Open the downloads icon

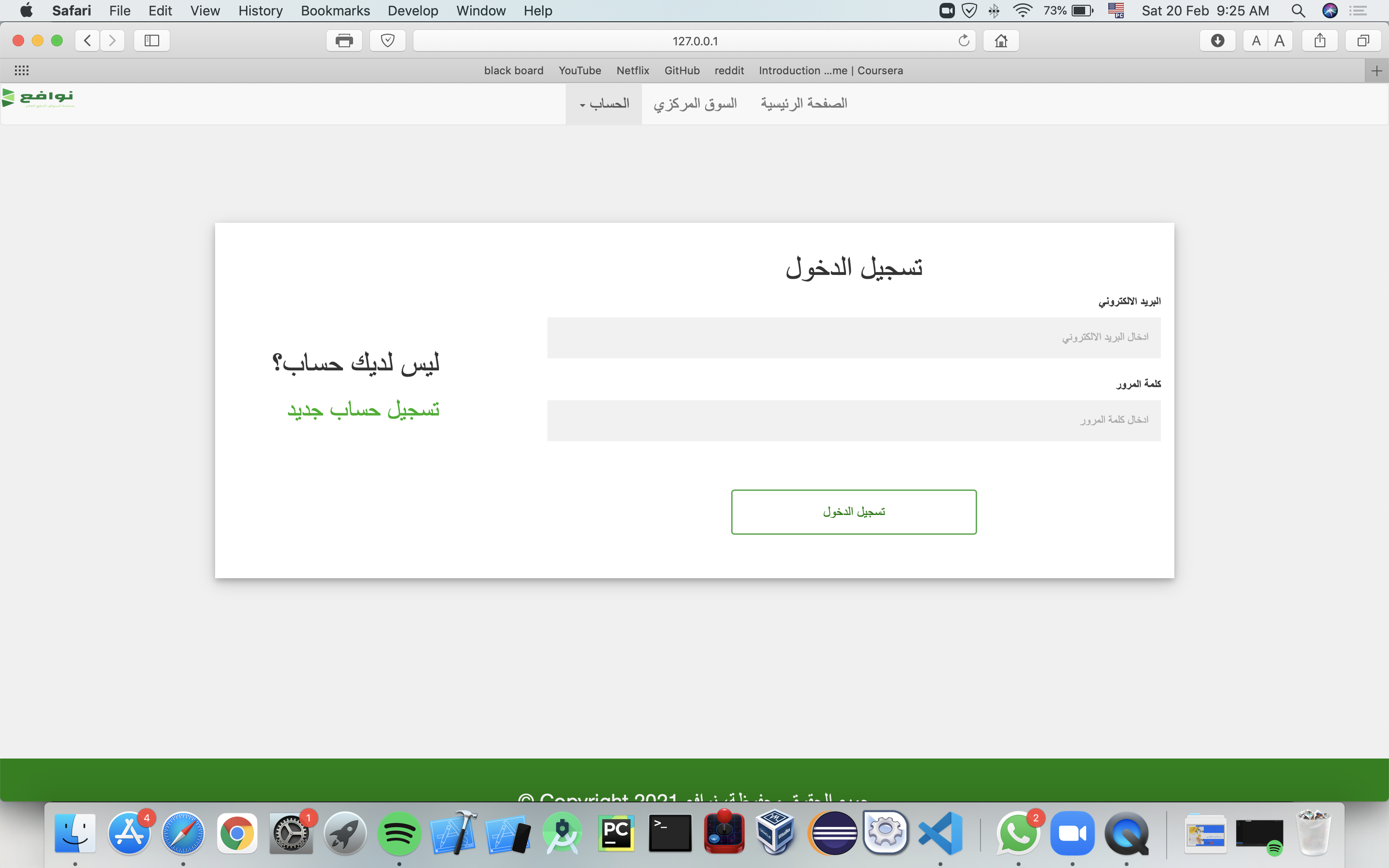tap(1217, 41)
